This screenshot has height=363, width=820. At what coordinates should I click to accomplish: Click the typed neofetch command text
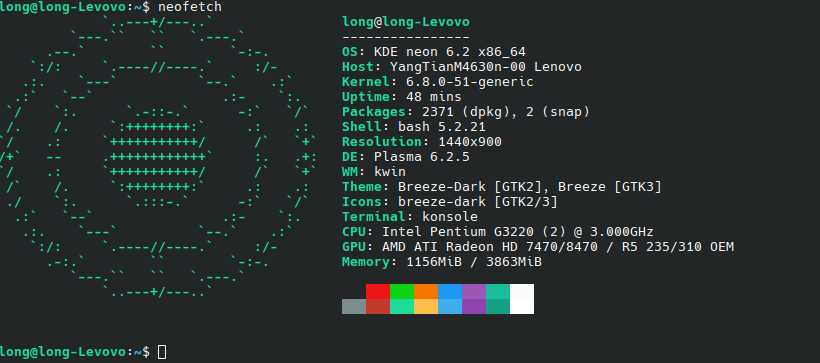(189, 7)
